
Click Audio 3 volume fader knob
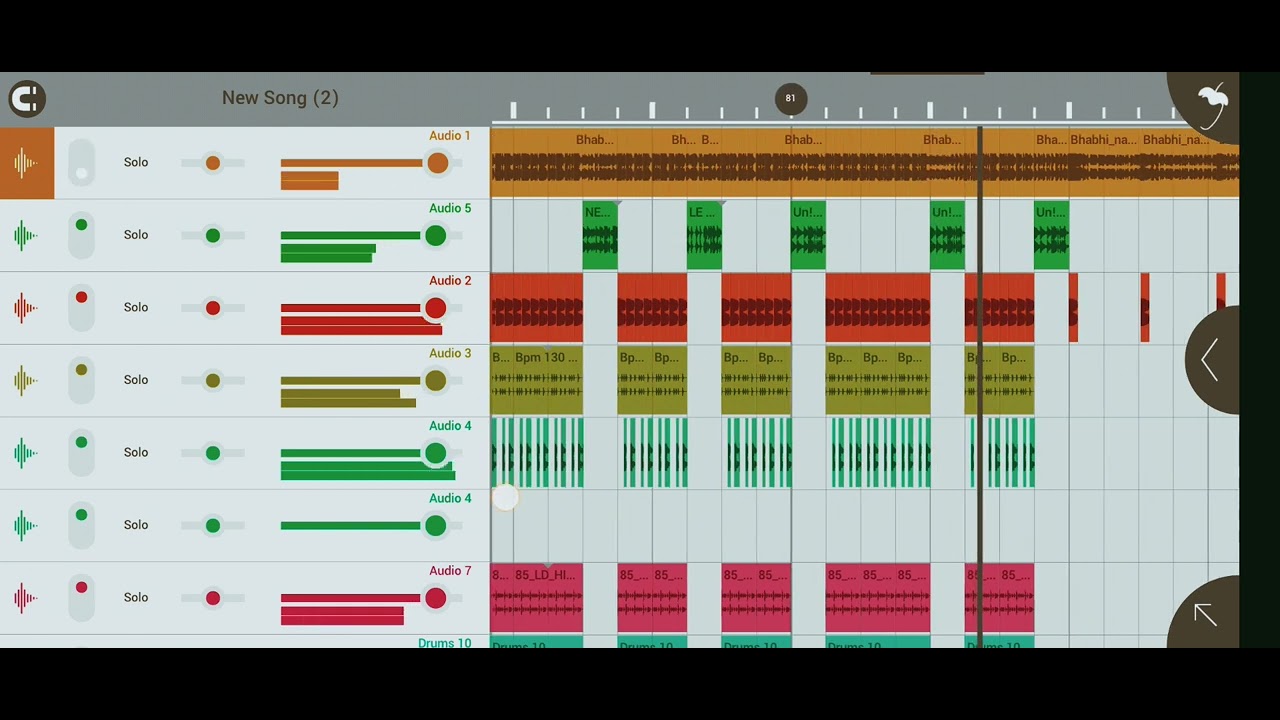pos(435,381)
